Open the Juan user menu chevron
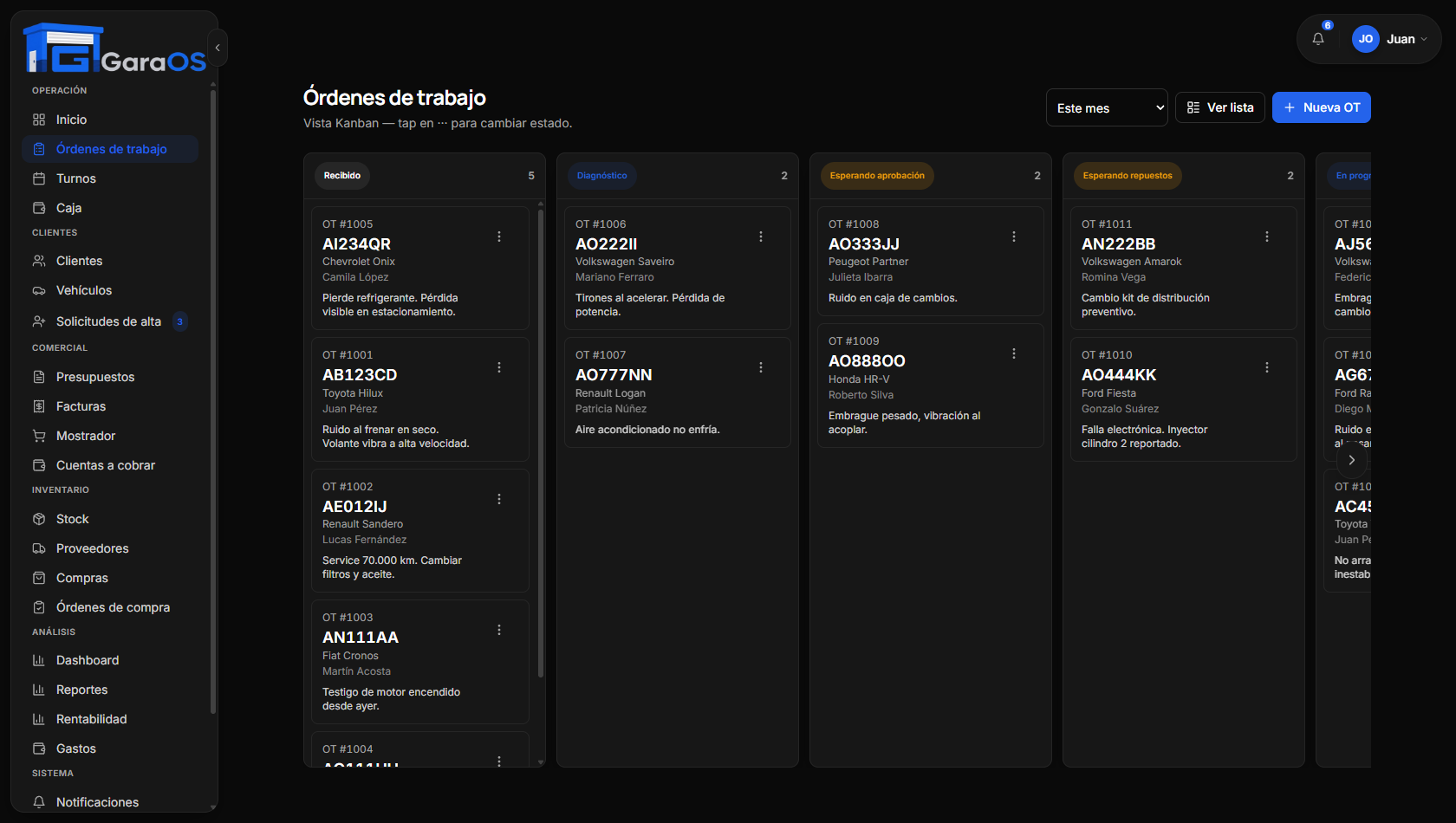The height and width of the screenshot is (823, 1456). point(1424,39)
